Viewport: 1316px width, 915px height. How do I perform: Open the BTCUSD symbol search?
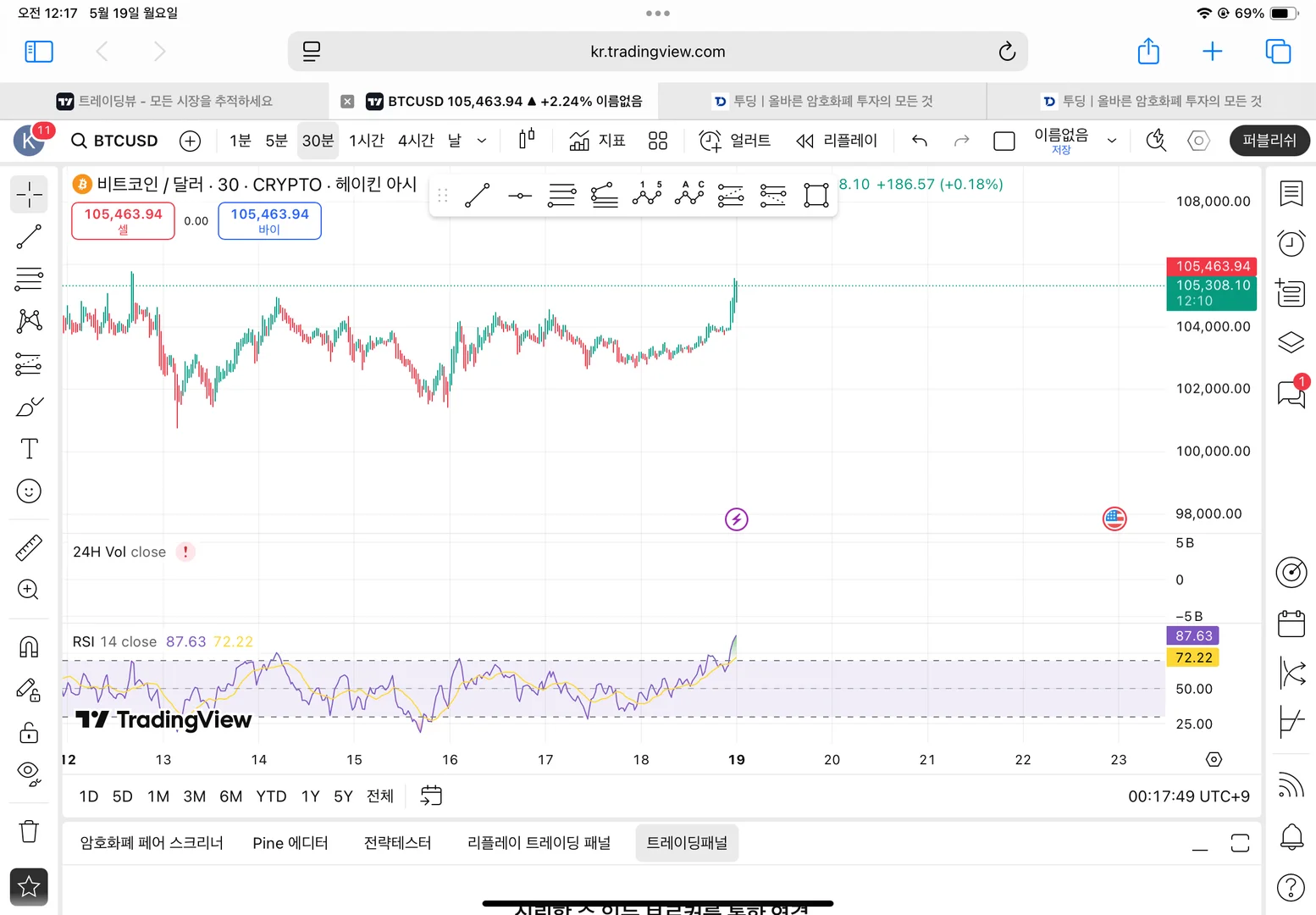(x=114, y=141)
